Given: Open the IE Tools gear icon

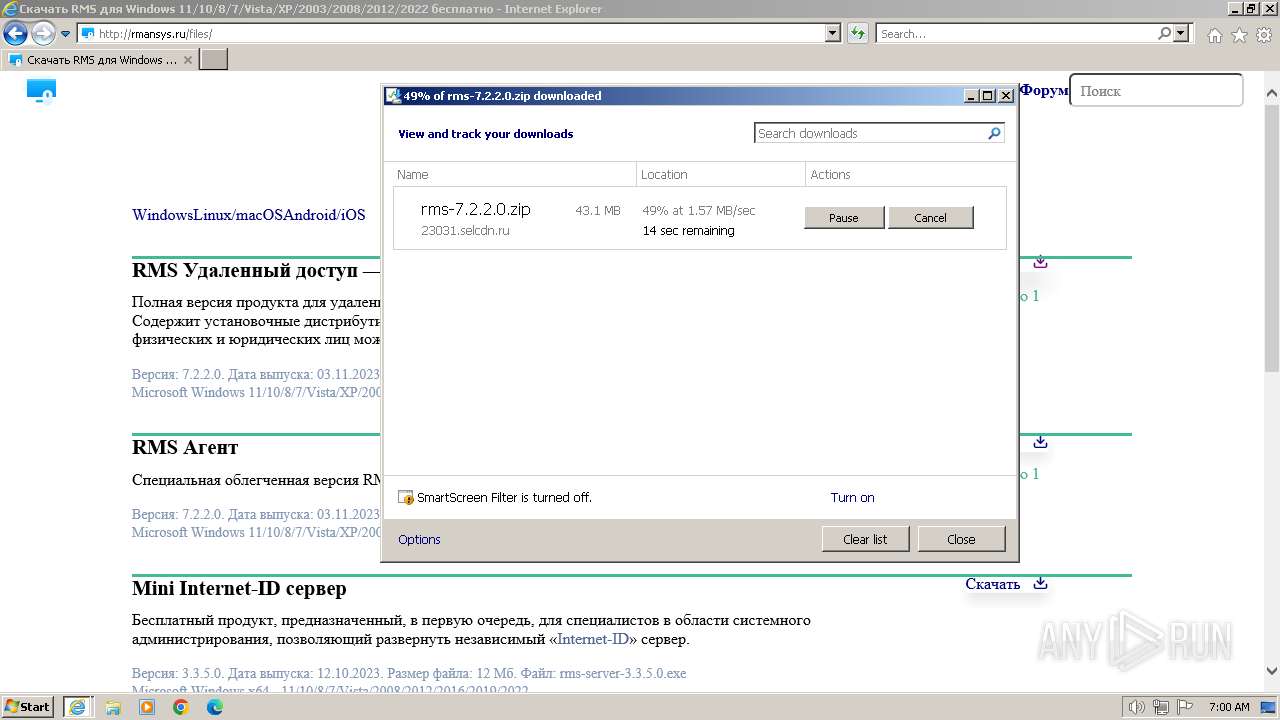Looking at the screenshot, I should (x=1263, y=35).
